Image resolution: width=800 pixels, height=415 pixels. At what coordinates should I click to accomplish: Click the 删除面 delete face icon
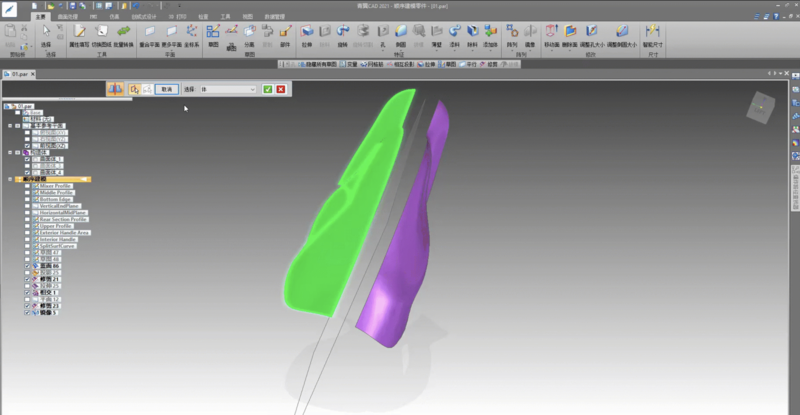[570, 36]
